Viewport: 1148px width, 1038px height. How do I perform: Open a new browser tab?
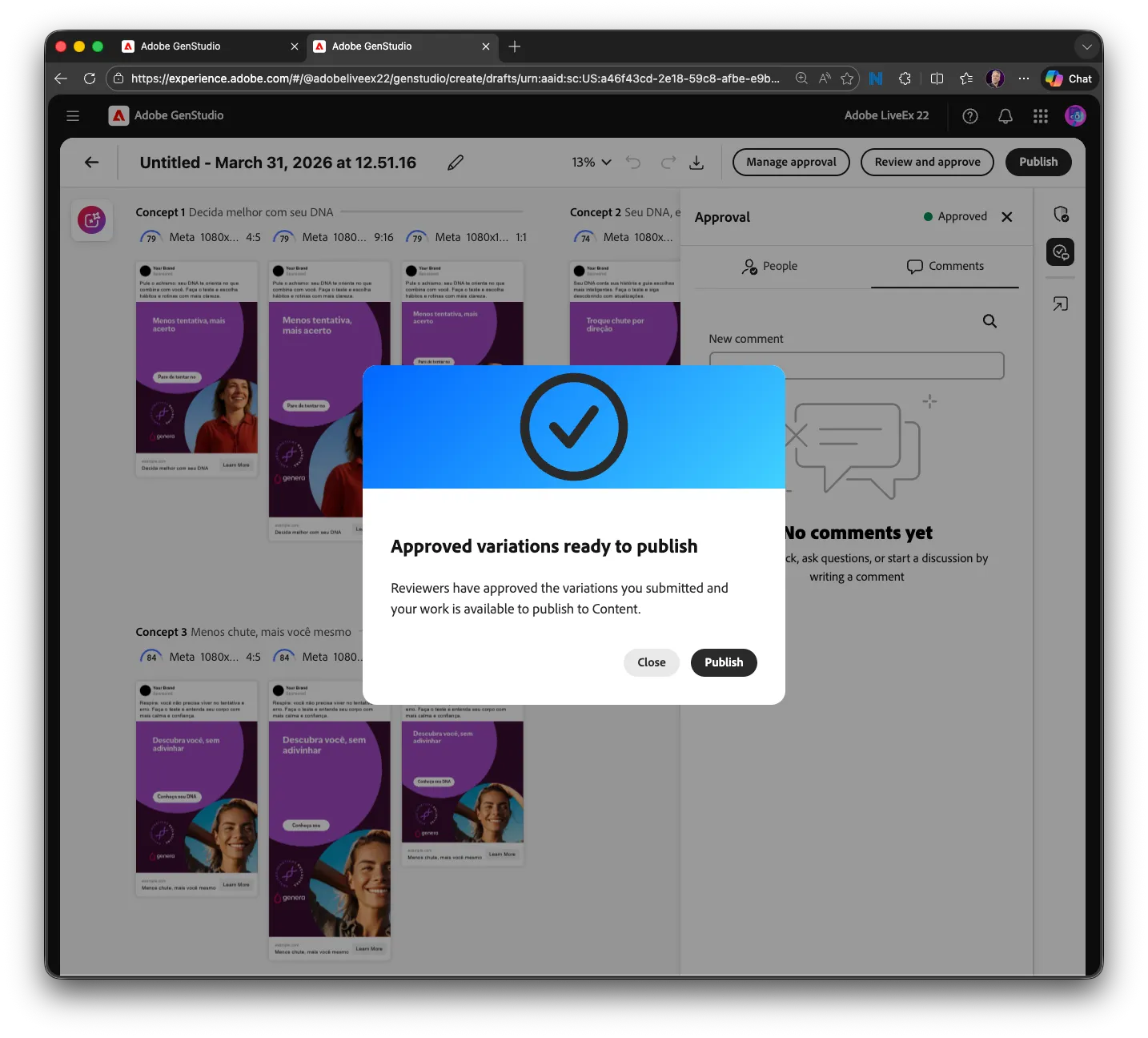click(515, 46)
